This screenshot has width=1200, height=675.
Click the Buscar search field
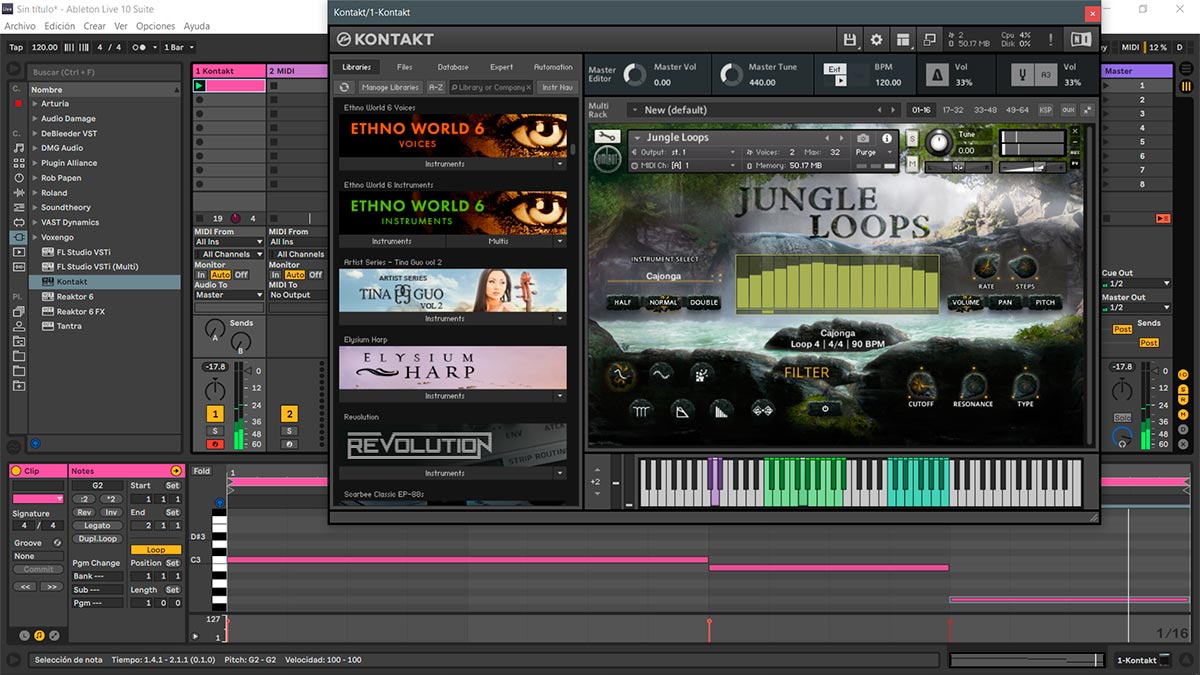pyautogui.click(x=105, y=72)
